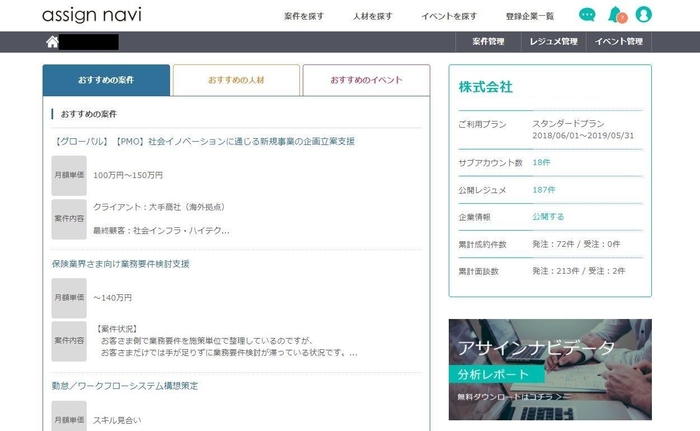
Task: Click the スタンダードプラン plan text
Action: [x=568, y=124]
